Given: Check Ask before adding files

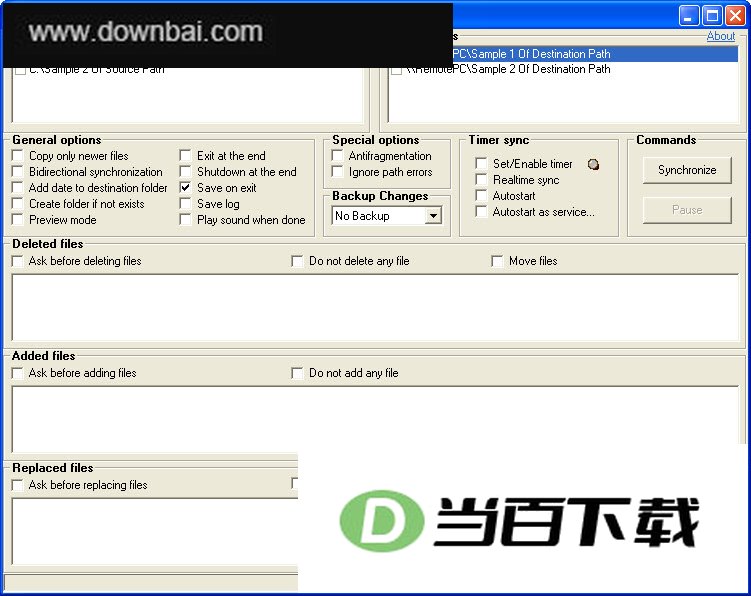Looking at the screenshot, I should point(18,373).
